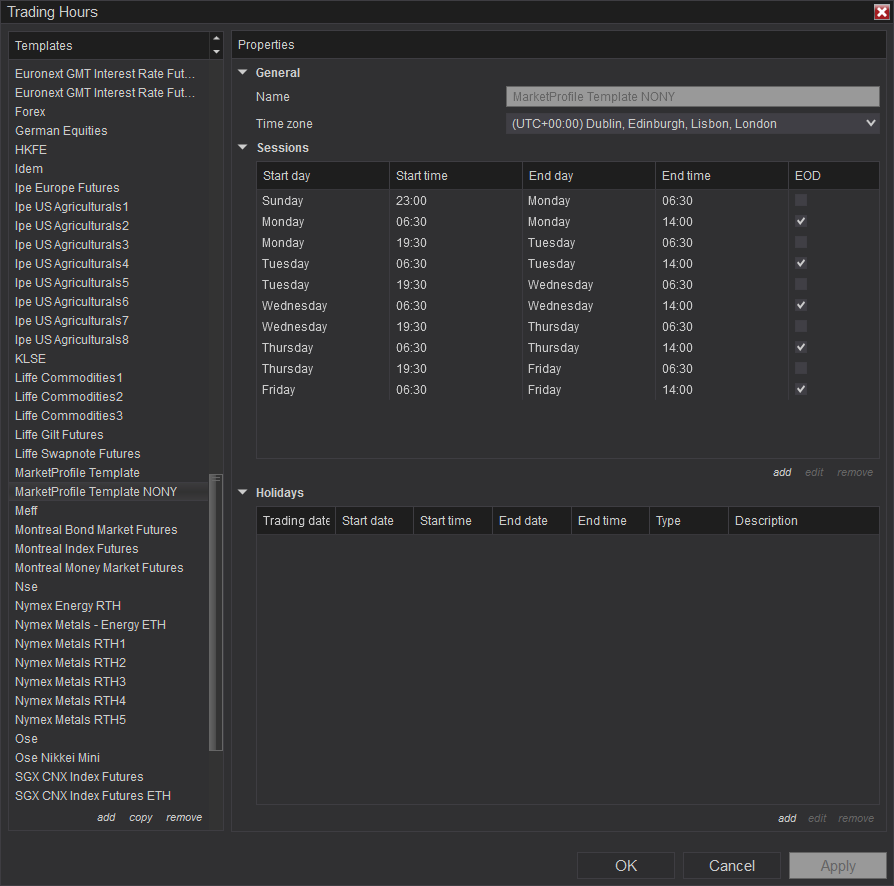Viewport: 894px width, 886px height.
Task: Collapse the Sessions section
Action: tap(243, 147)
